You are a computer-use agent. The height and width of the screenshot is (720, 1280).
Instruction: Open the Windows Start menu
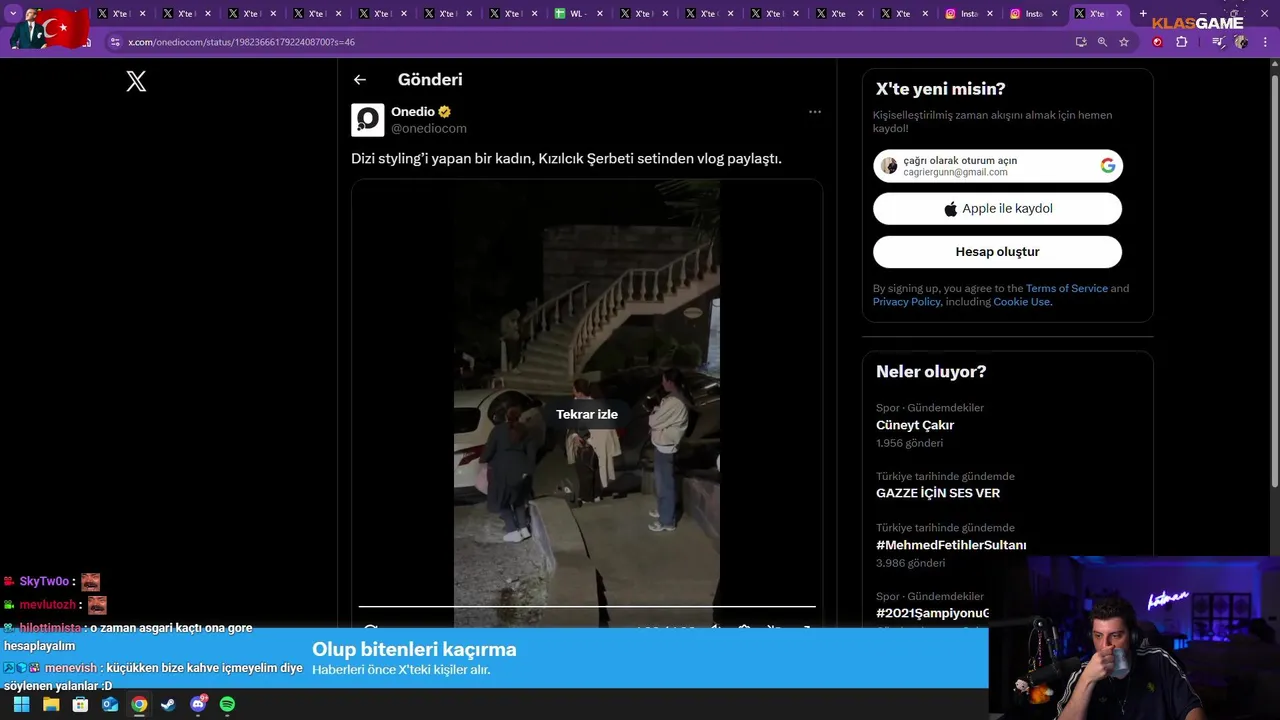[x=22, y=704]
